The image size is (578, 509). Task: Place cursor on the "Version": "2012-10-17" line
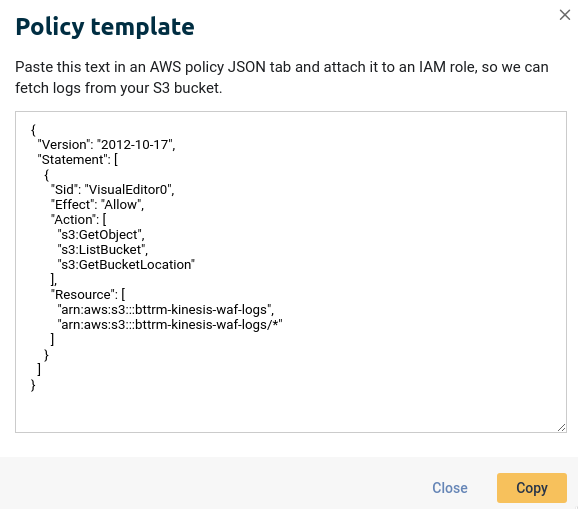[x=107, y=144]
